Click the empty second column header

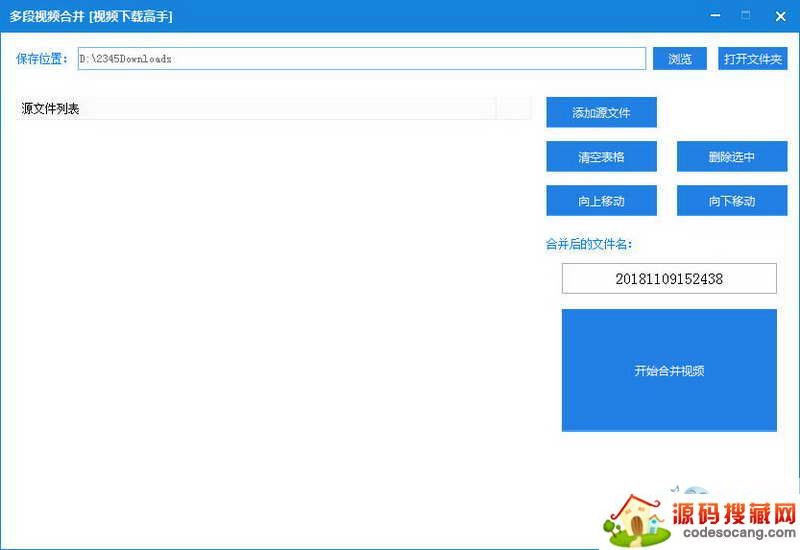(513, 109)
